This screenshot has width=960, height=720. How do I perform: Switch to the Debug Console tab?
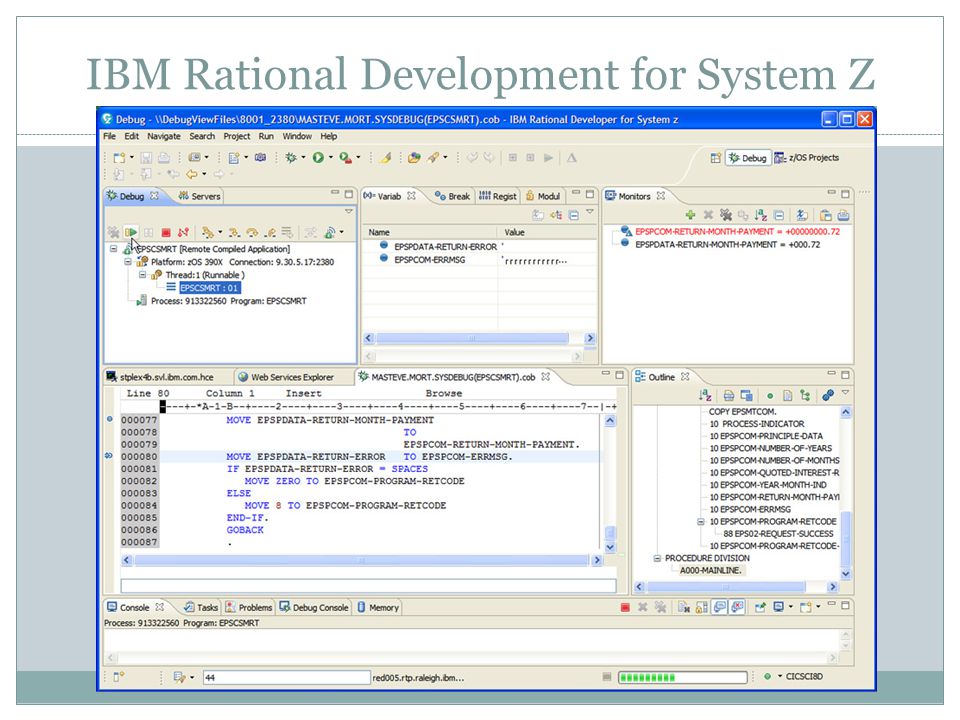[x=314, y=607]
